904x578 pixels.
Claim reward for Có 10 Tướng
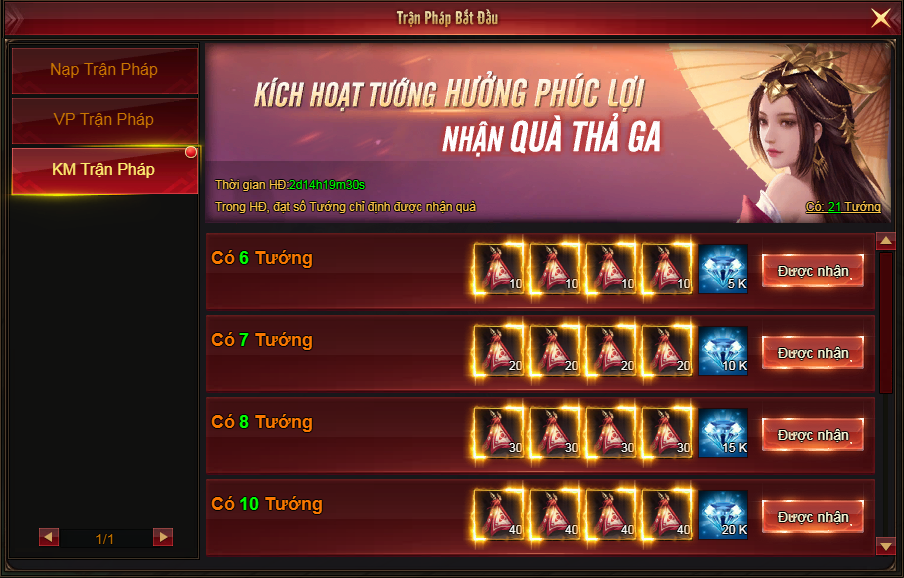click(813, 516)
